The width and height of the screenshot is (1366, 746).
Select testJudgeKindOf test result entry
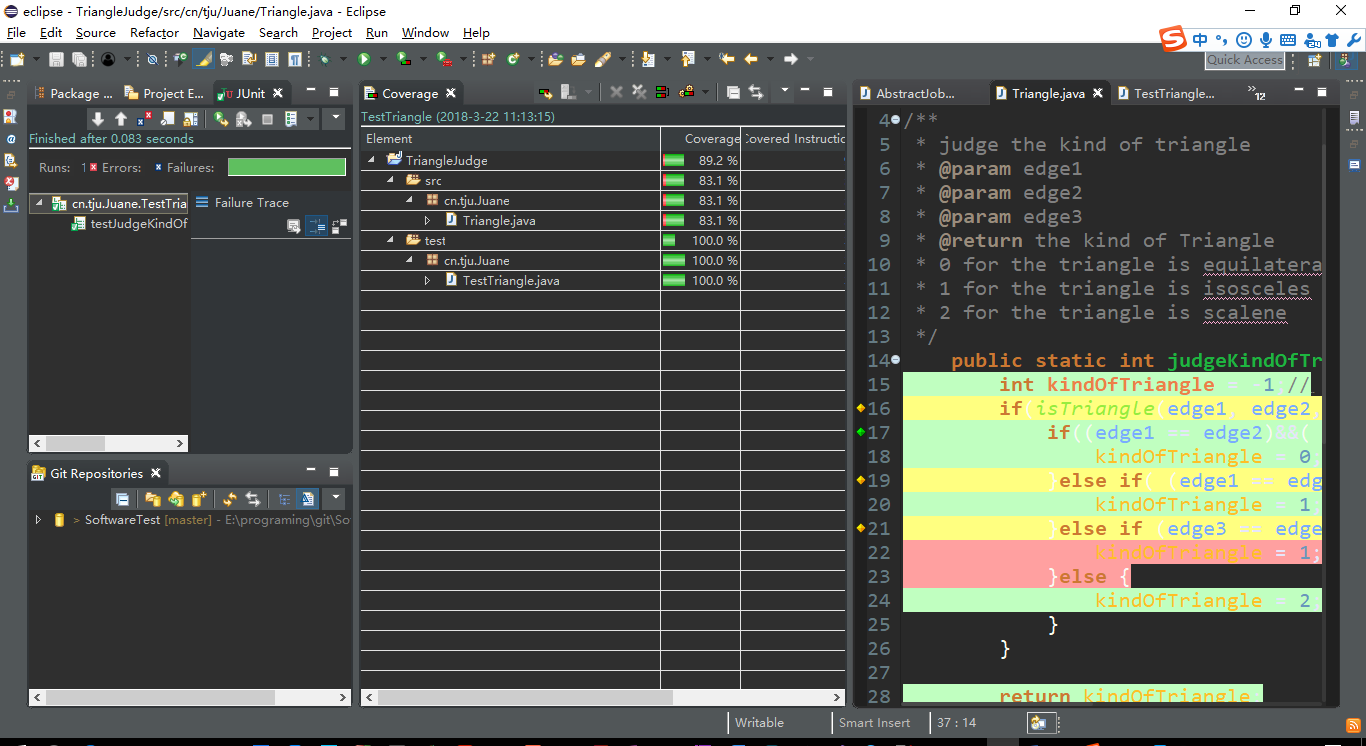[x=138, y=224]
